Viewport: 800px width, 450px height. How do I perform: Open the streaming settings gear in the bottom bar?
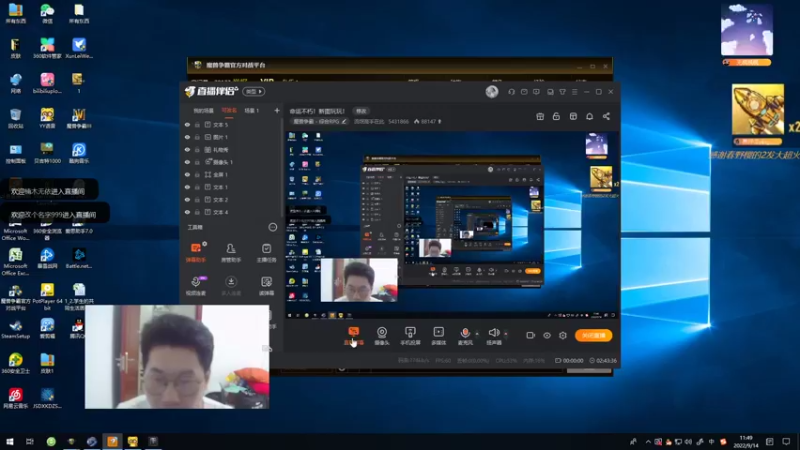[x=563, y=335]
